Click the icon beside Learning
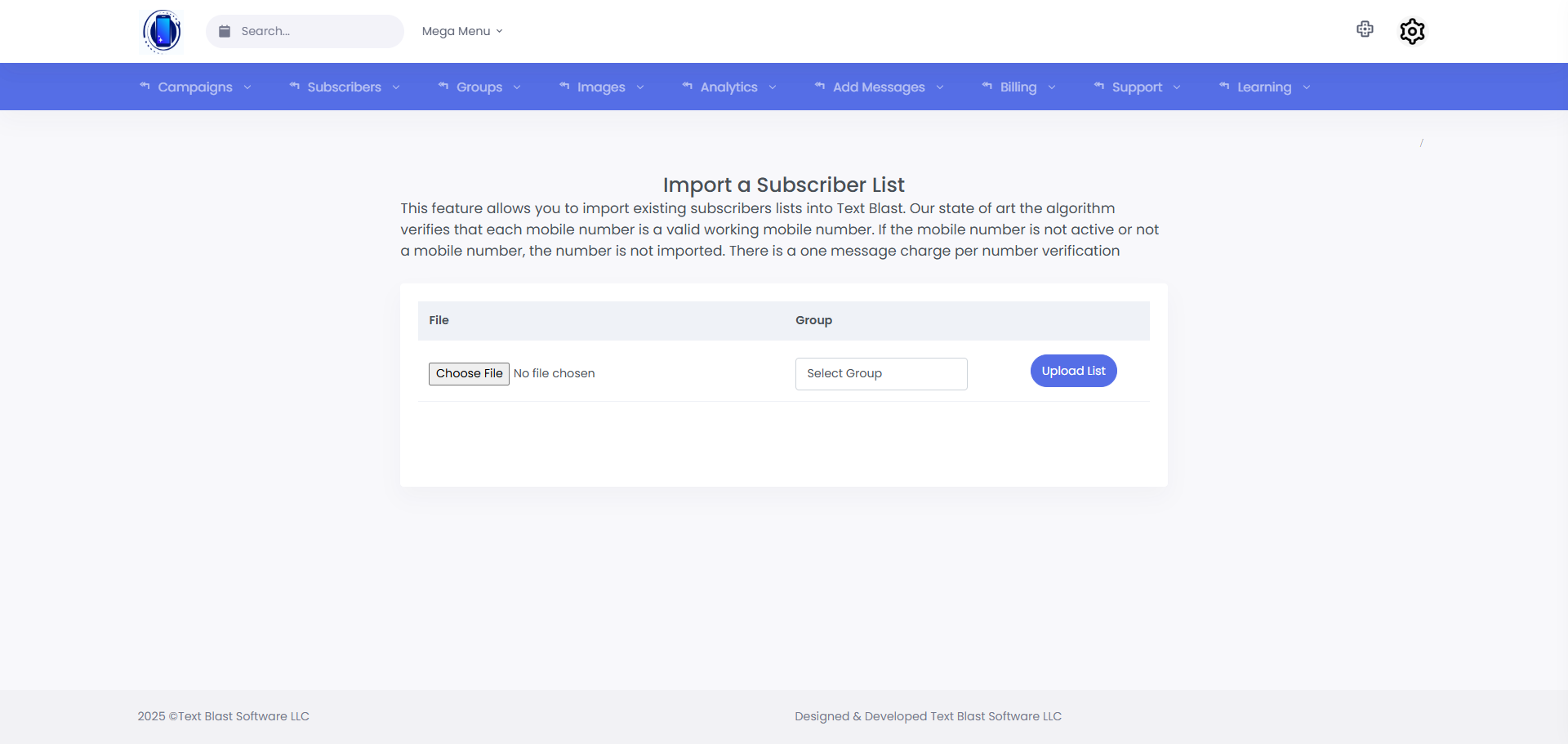 pos(1223,86)
